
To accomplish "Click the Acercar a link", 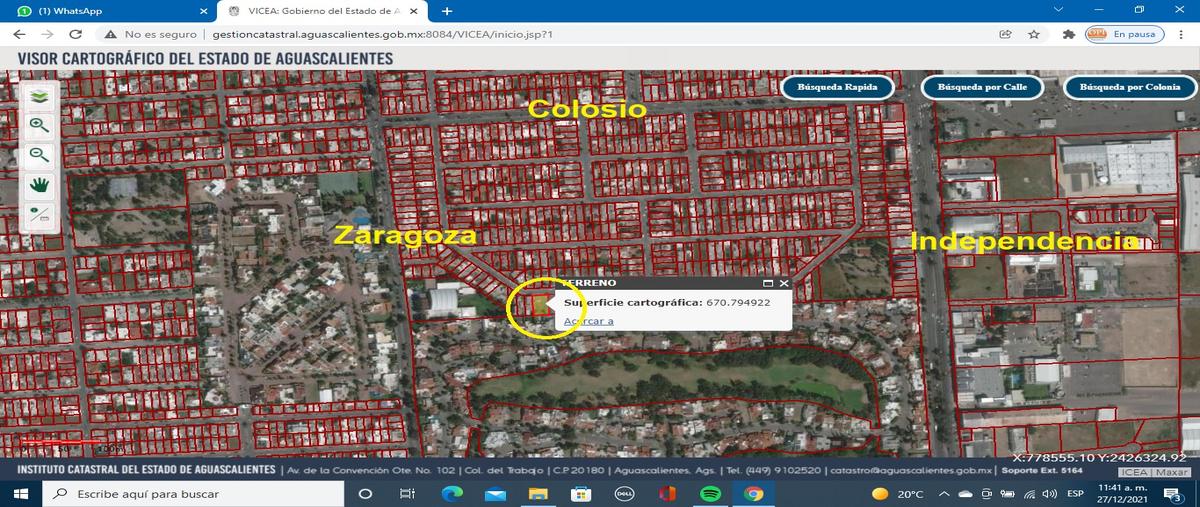I will pos(589,321).
